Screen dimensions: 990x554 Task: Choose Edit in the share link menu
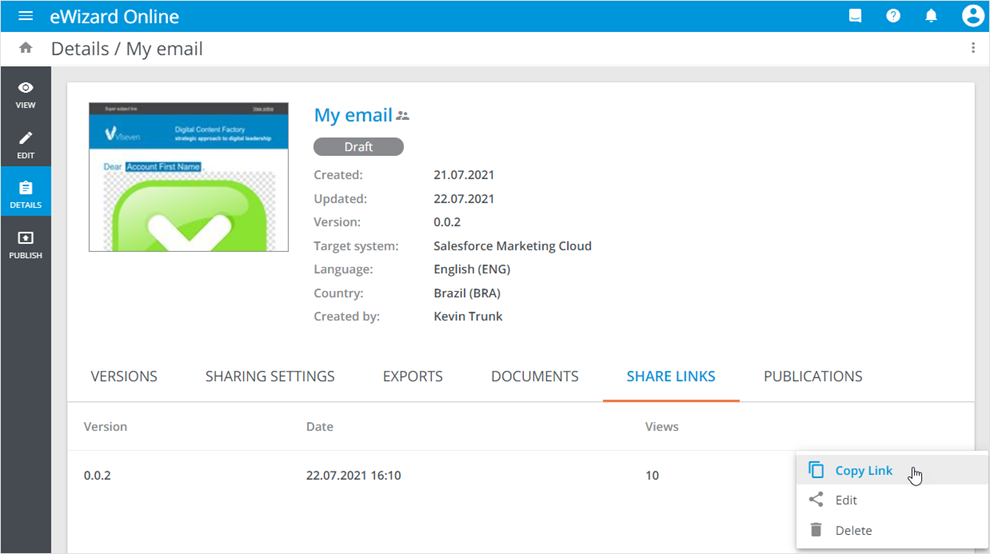[846, 500]
